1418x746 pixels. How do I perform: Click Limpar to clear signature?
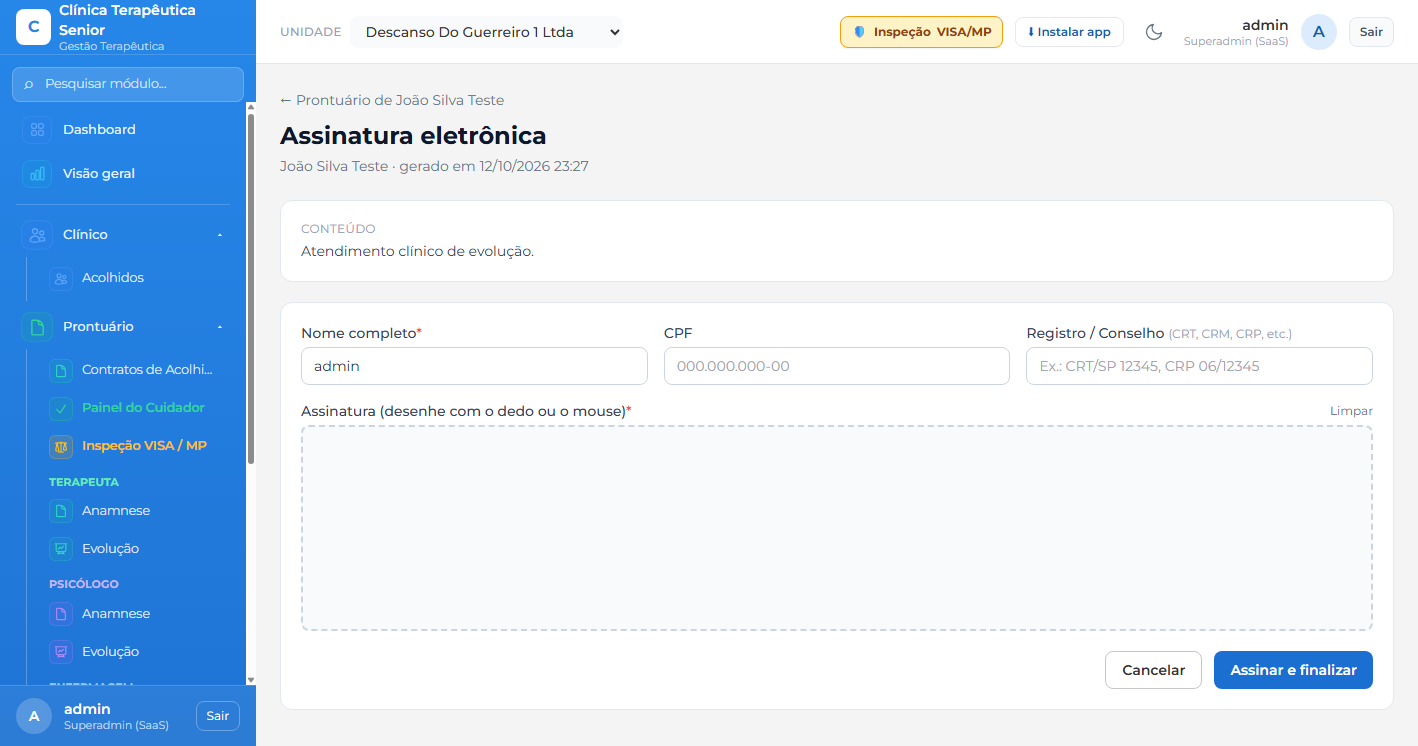click(1351, 411)
